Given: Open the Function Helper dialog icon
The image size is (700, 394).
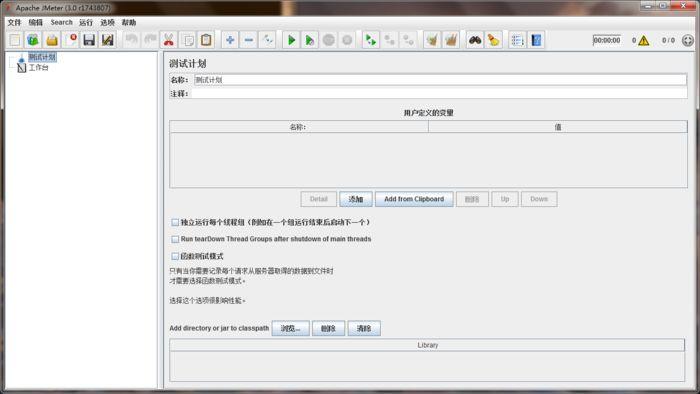Looking at the screenshot, I should coord(517,40).
